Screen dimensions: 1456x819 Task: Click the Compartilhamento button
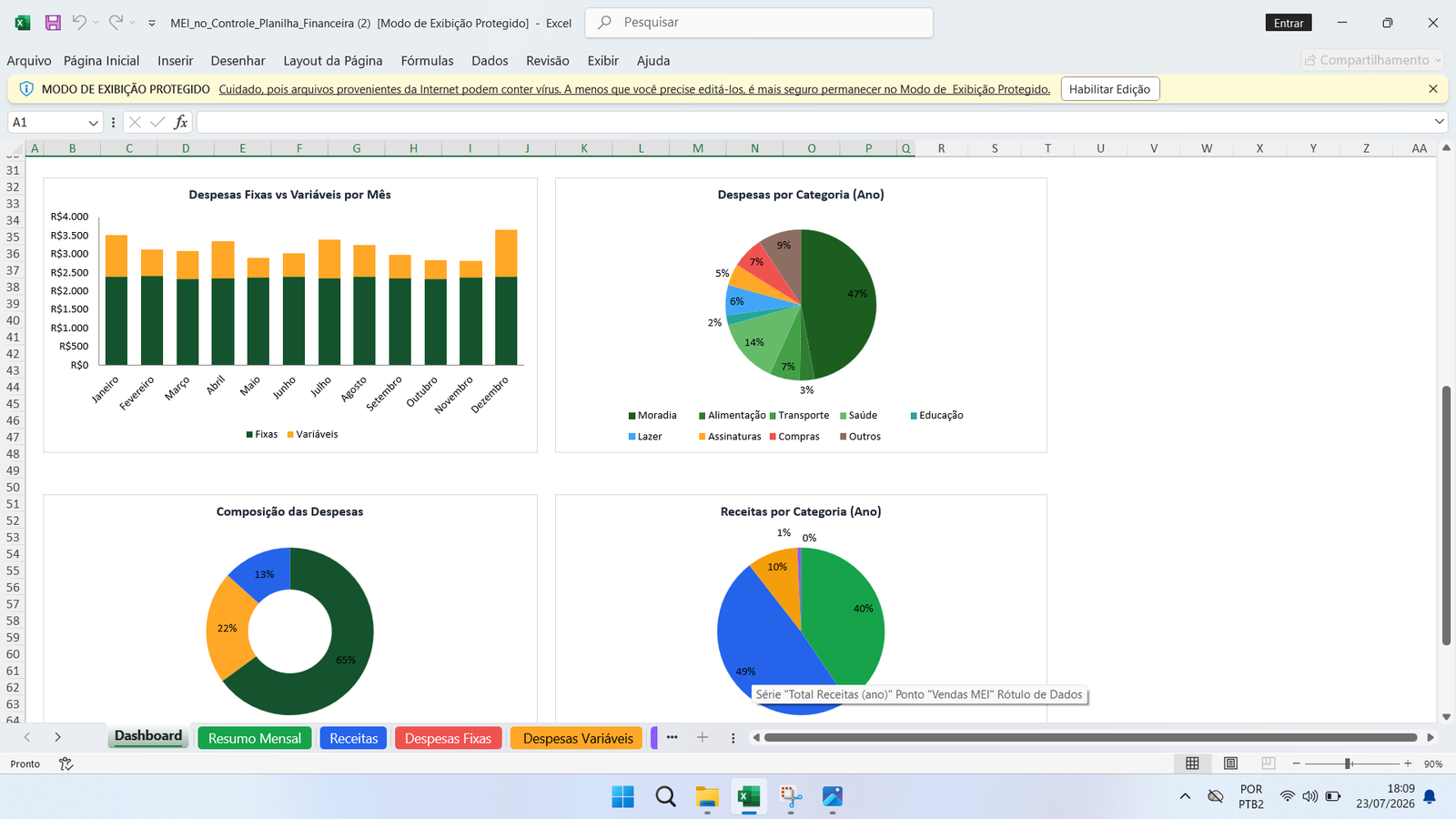(1372, 60)
